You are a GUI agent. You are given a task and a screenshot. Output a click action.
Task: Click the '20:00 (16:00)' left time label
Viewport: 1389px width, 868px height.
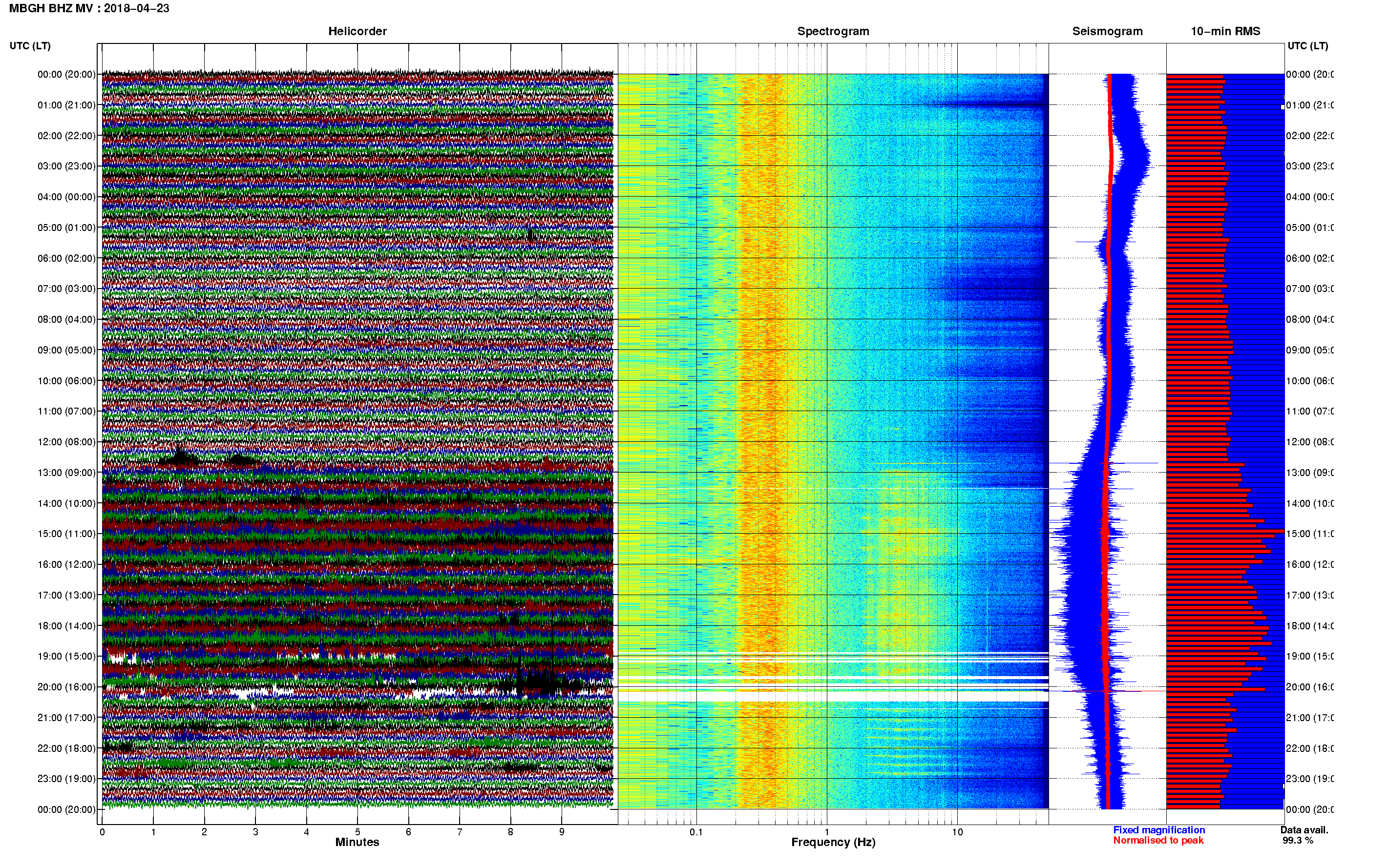(x=66, y=686)
